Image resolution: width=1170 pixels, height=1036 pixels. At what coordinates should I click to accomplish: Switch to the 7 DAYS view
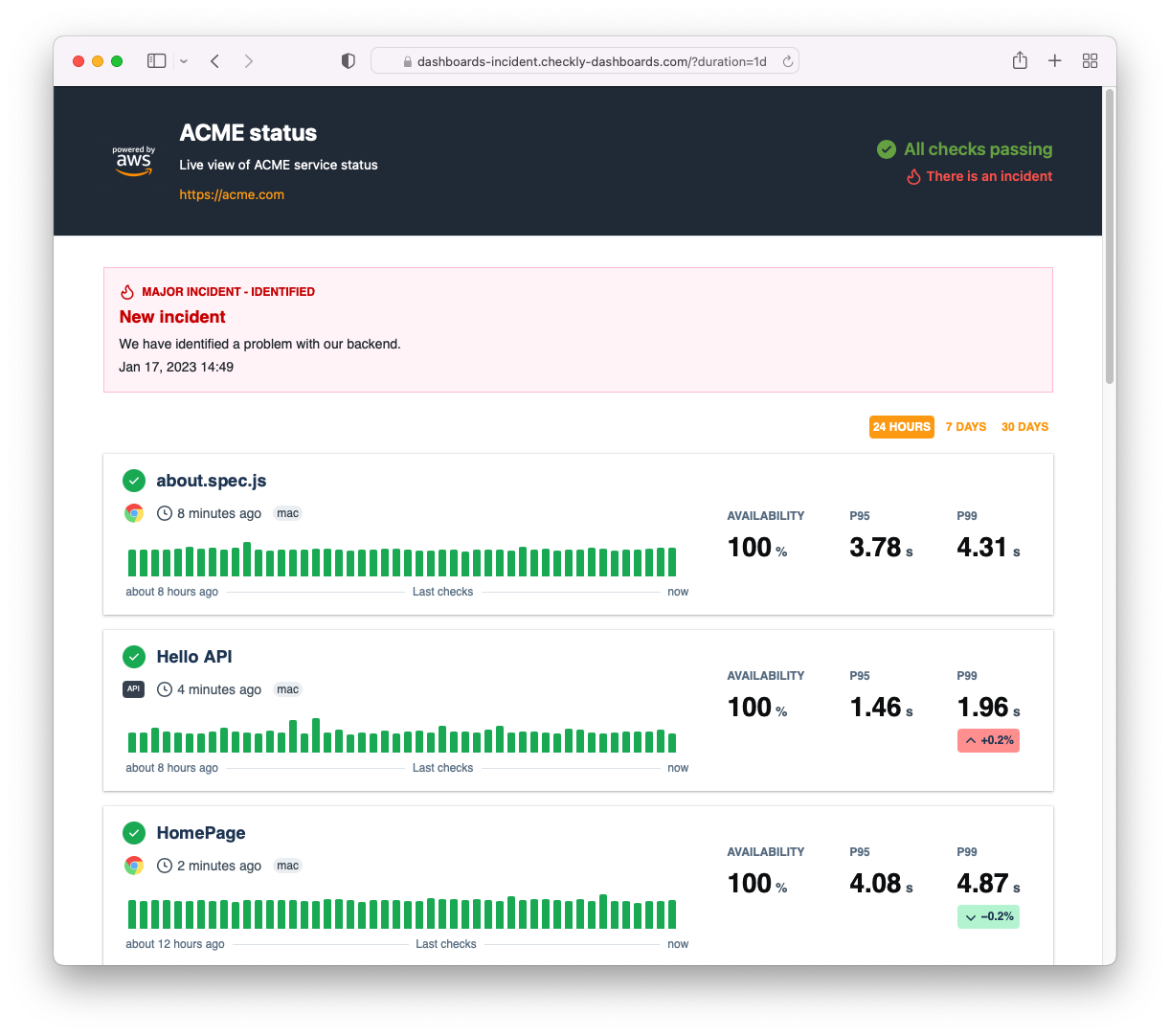click(x=965, y=426)
